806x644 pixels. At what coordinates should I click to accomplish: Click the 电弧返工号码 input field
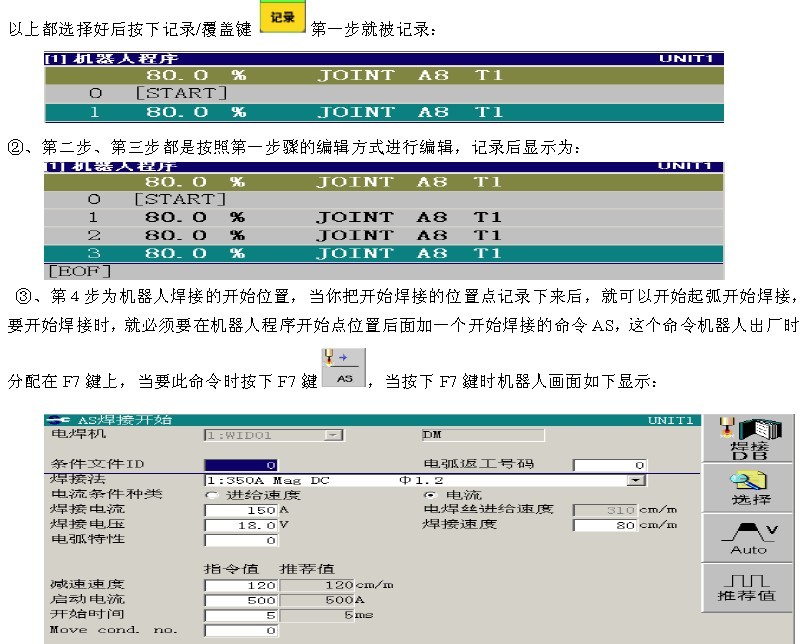click(x=610, y=465)
